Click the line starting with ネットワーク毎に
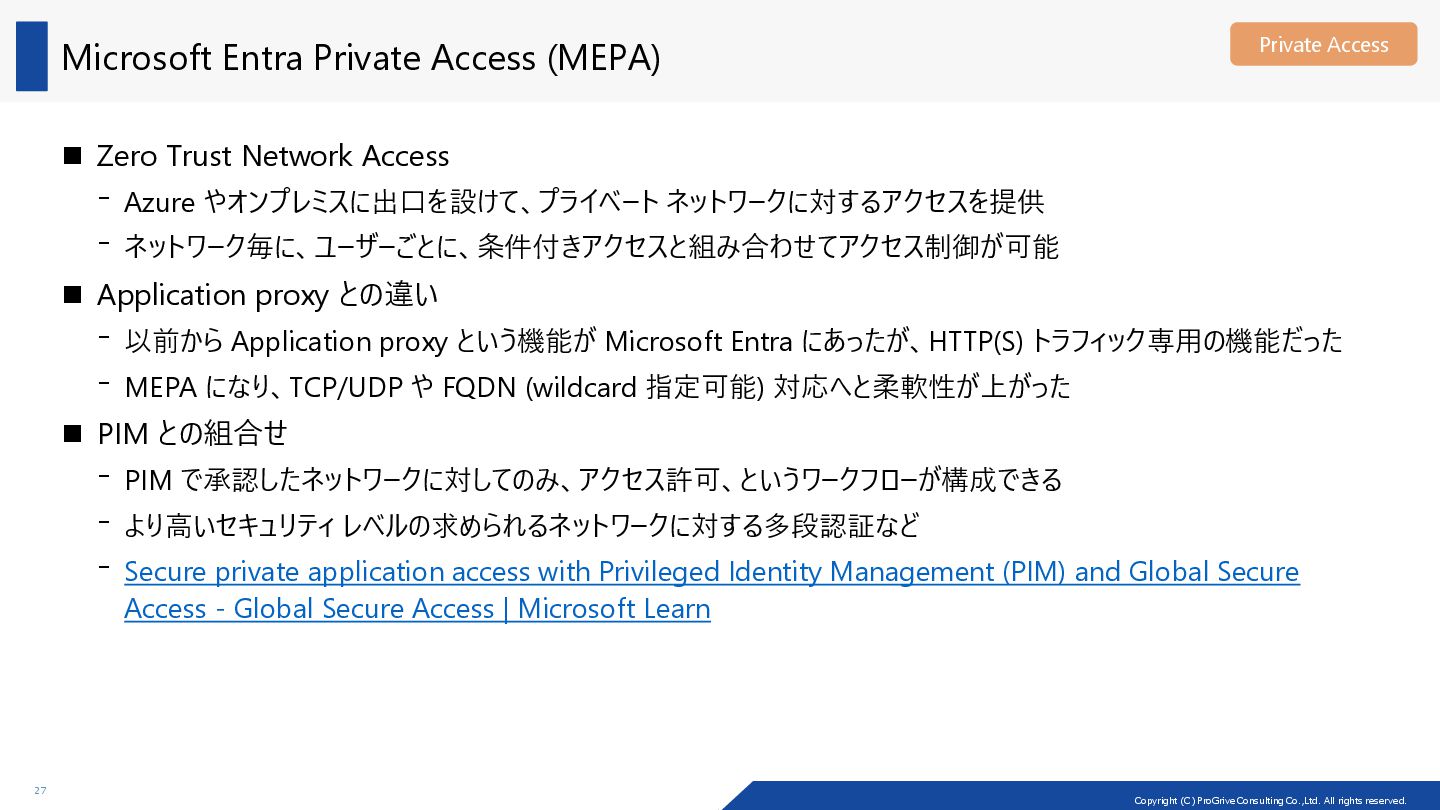This screenshot has width=1440, height=810. click(591, 247)
